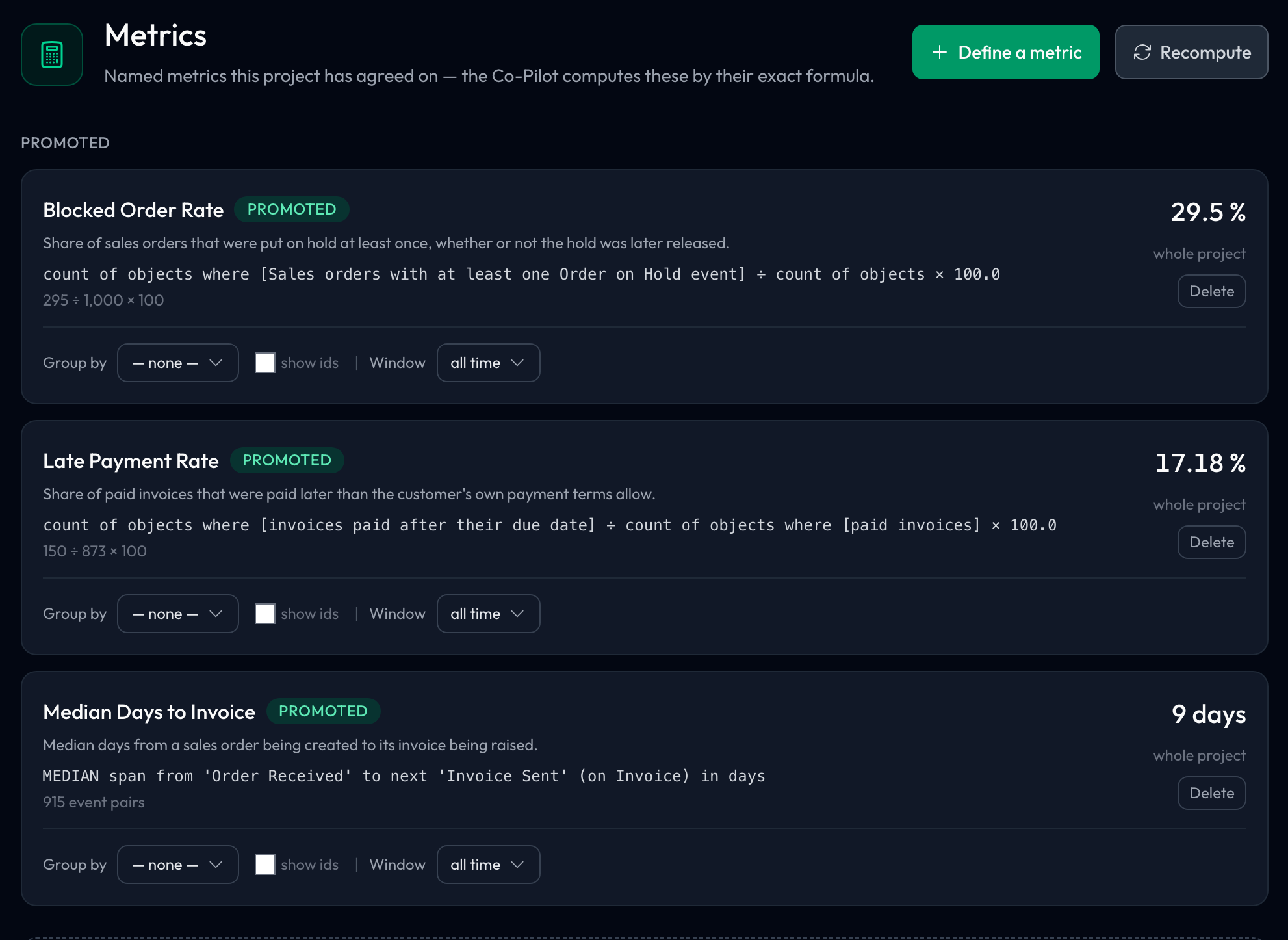Delete the Blocked Order Rate metric

click(x=1211, y=291)
